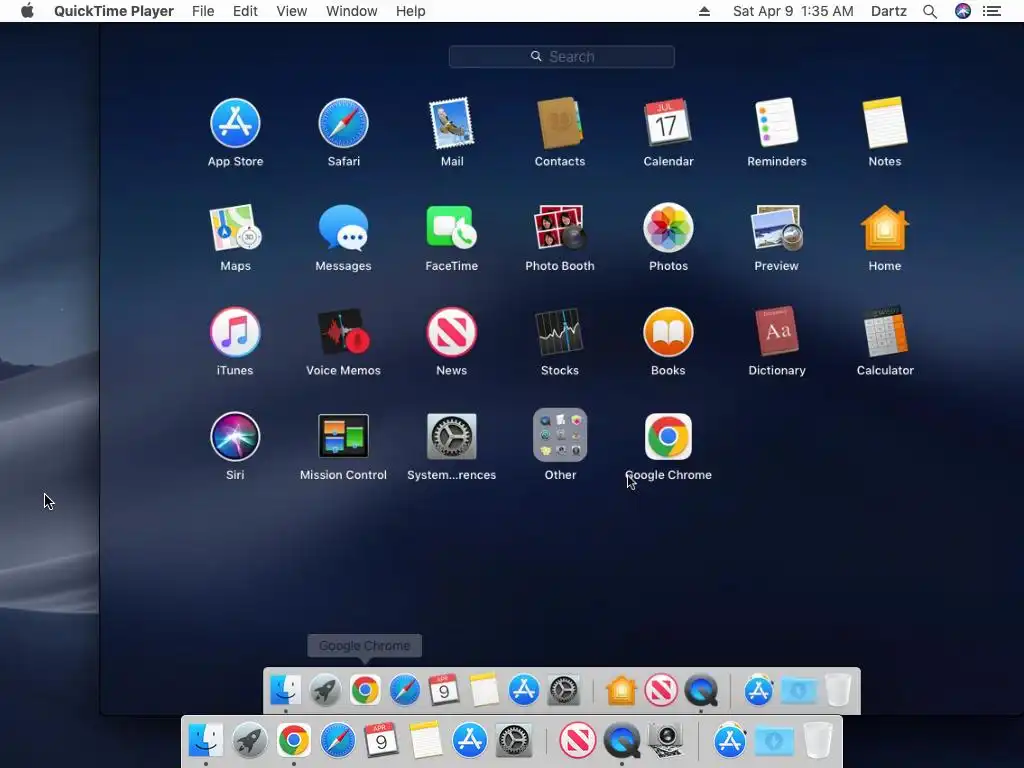Activate Siri from the menu bar
The image size is (1024, 768).
pyautogui.click(x=963, y=11)
